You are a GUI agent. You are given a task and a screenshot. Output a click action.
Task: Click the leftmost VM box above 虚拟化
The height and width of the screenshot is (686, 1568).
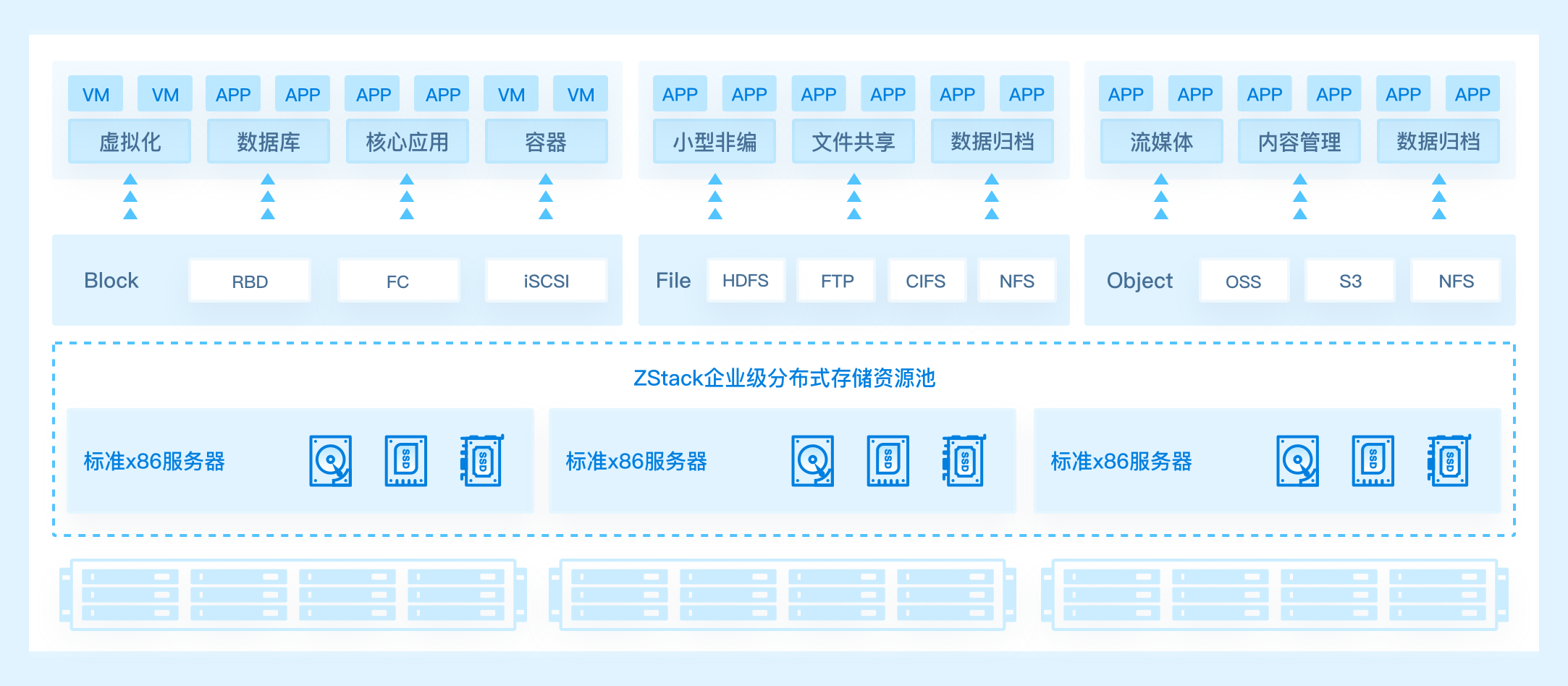[96, 94]
